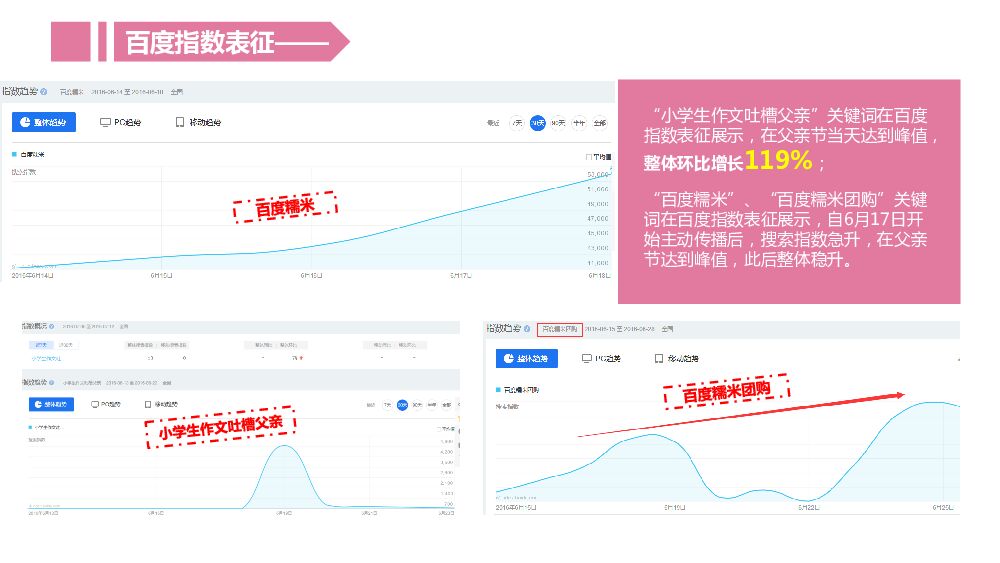Choose the 7天 range in the 百度糯米 chart
Image resolution: width=1000 pixels, height=563 pixels.
pos(517,123)
